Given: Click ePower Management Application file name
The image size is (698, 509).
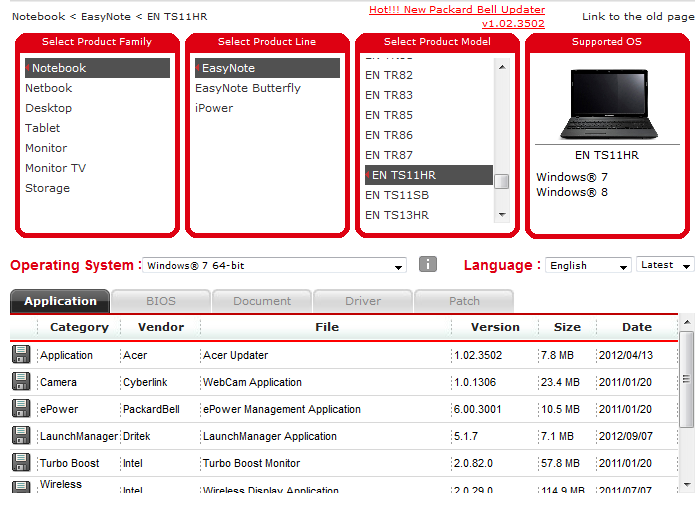Looking at the screenshot, I should point(282,409).
